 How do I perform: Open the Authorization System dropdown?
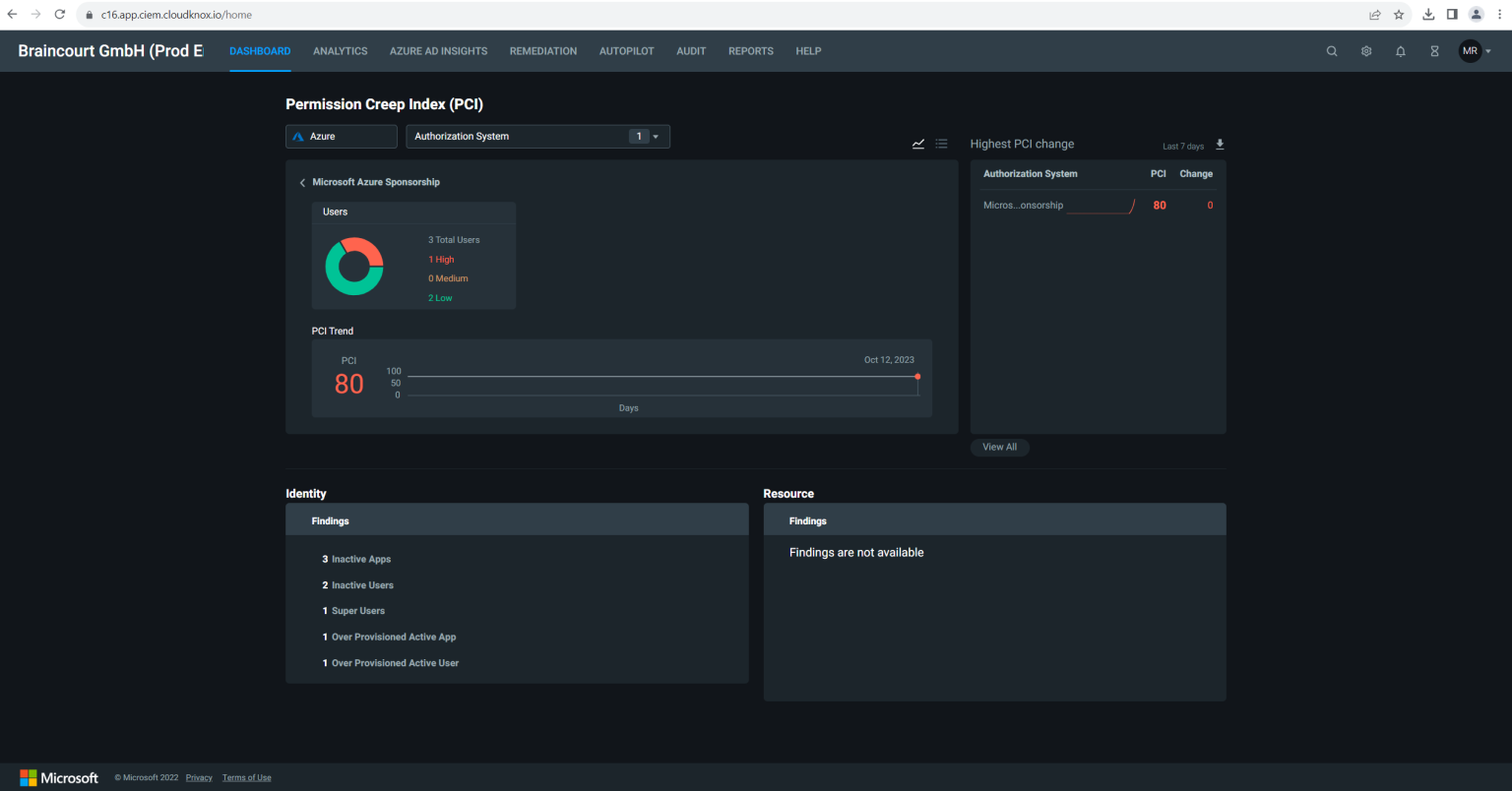[655, 136]
